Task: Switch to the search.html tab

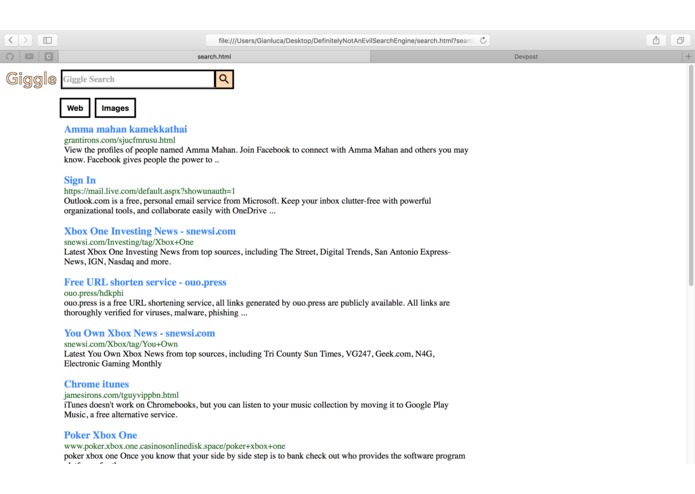Action: [x=215, y=56]
